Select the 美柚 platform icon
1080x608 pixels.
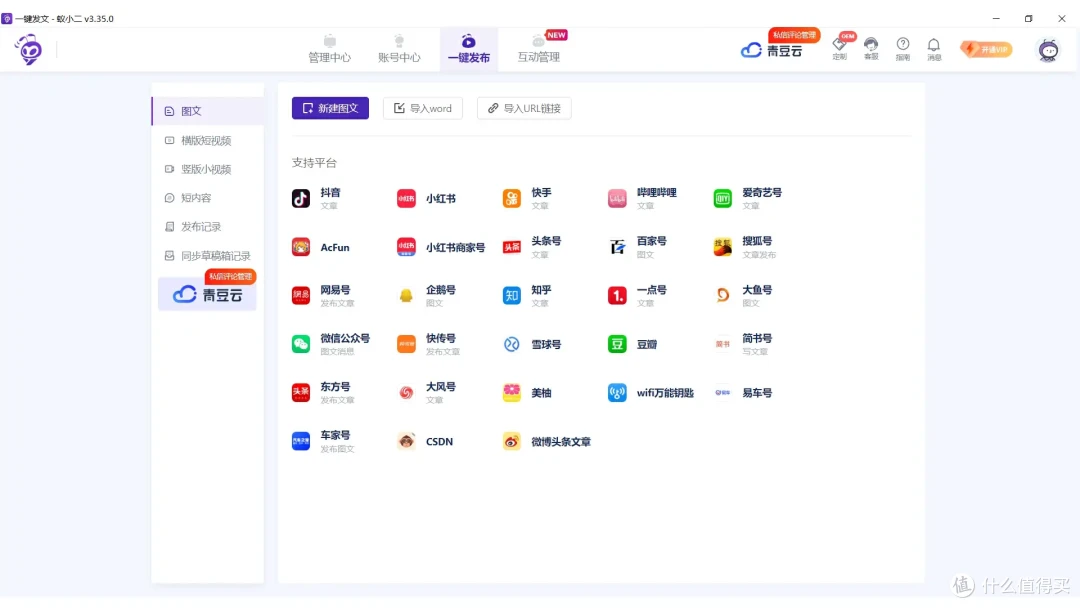click(511, 392)
